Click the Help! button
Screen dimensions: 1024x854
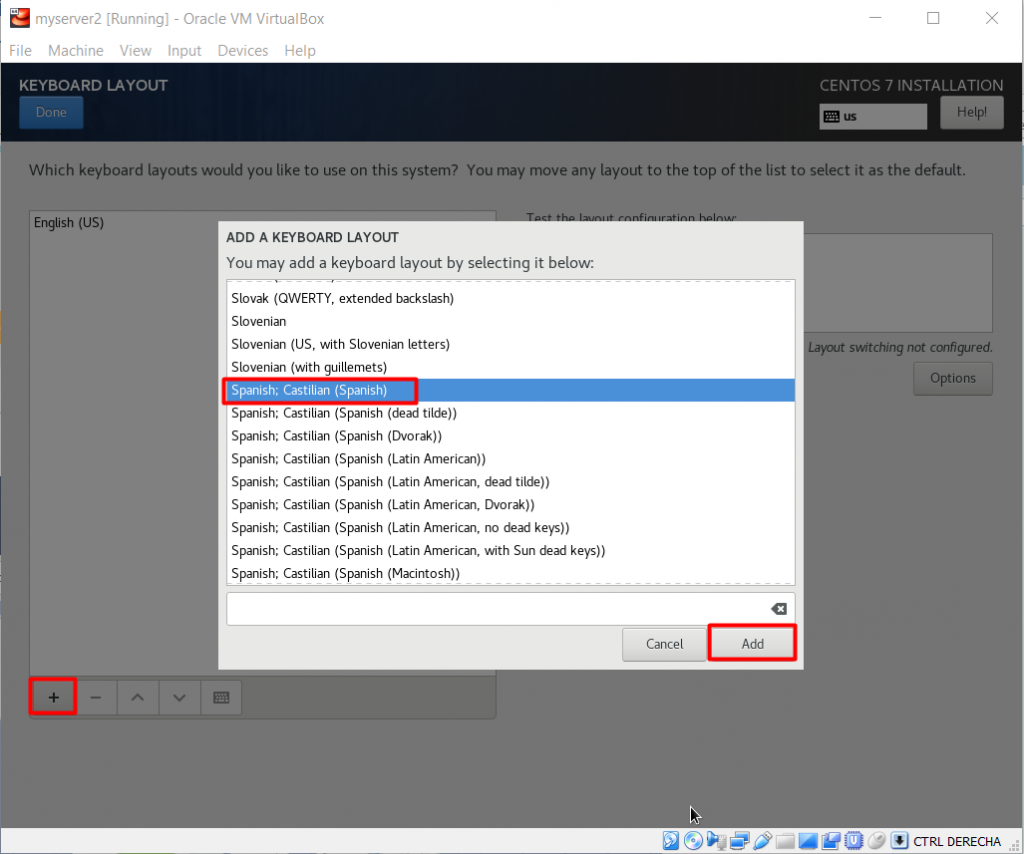click(x=972, y=112)
